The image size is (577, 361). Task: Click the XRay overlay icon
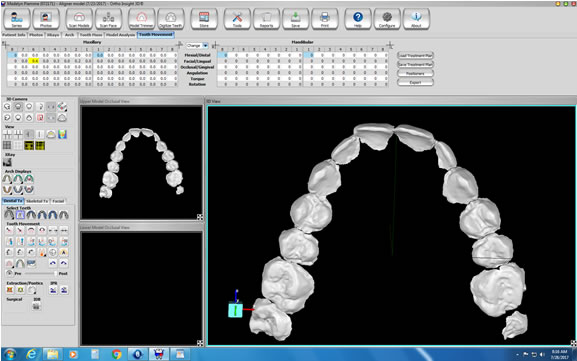[x=7, y=162]
